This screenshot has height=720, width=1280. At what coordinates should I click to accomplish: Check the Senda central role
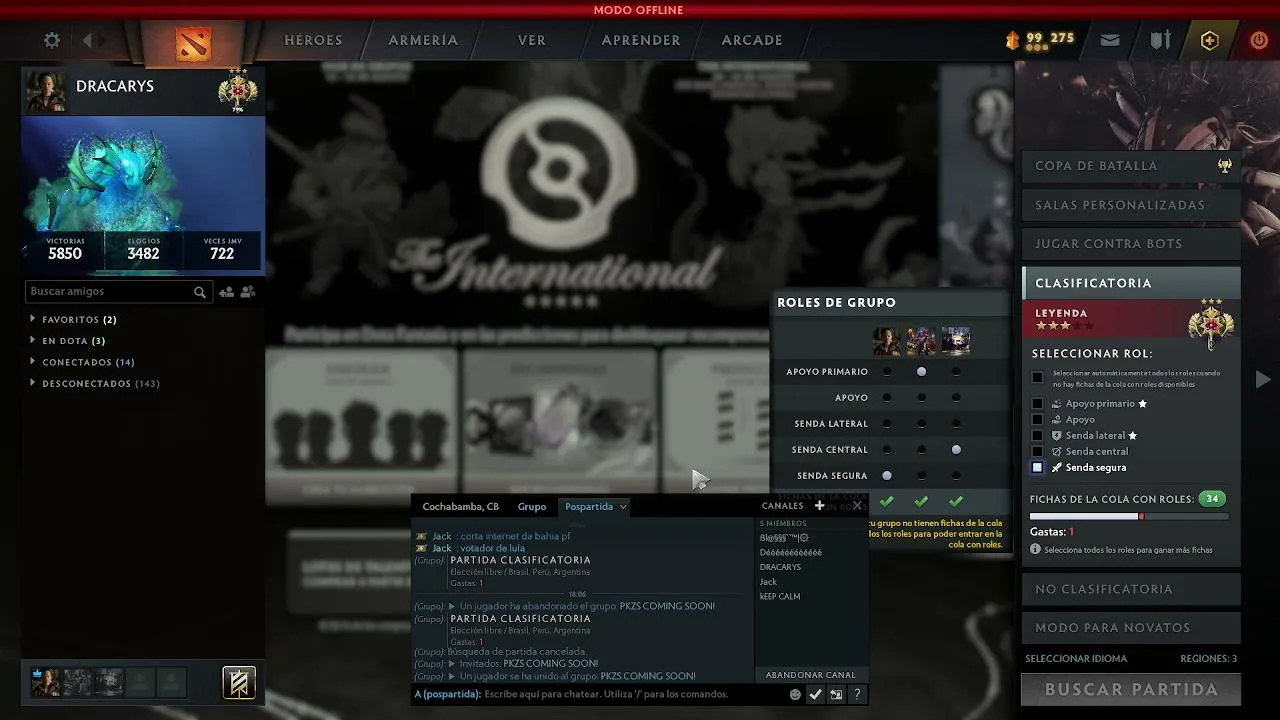coord(1037,452)
